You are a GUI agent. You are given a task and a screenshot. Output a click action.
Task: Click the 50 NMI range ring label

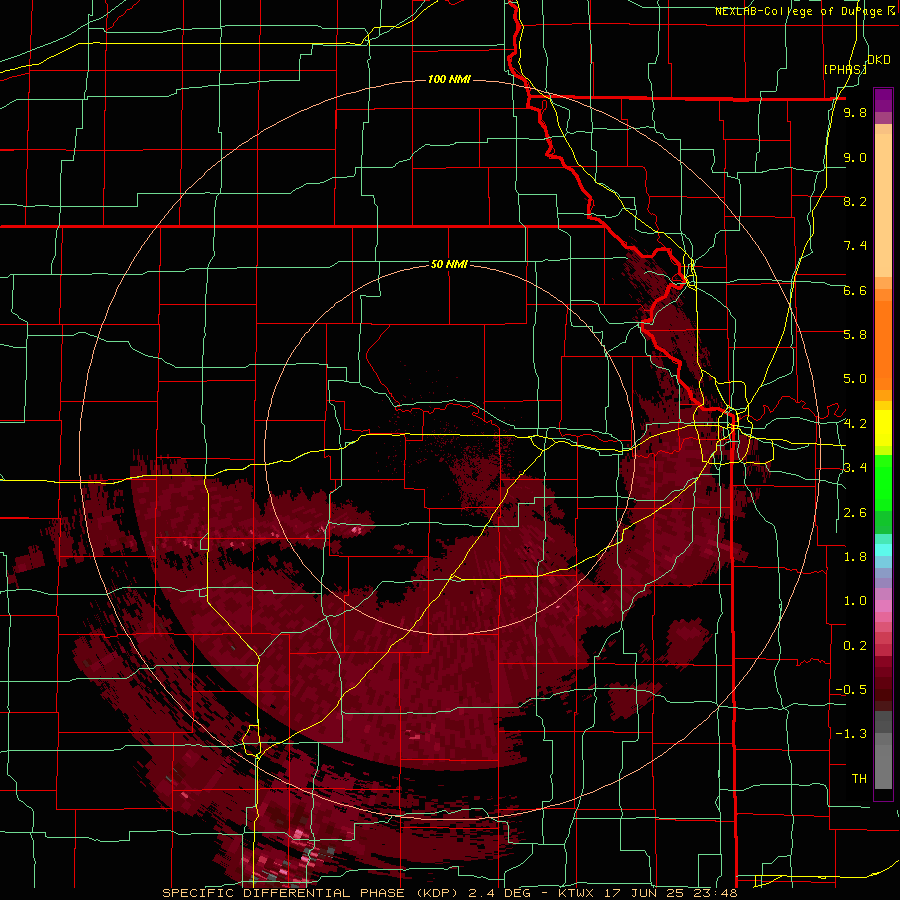[x=449, y=265]
